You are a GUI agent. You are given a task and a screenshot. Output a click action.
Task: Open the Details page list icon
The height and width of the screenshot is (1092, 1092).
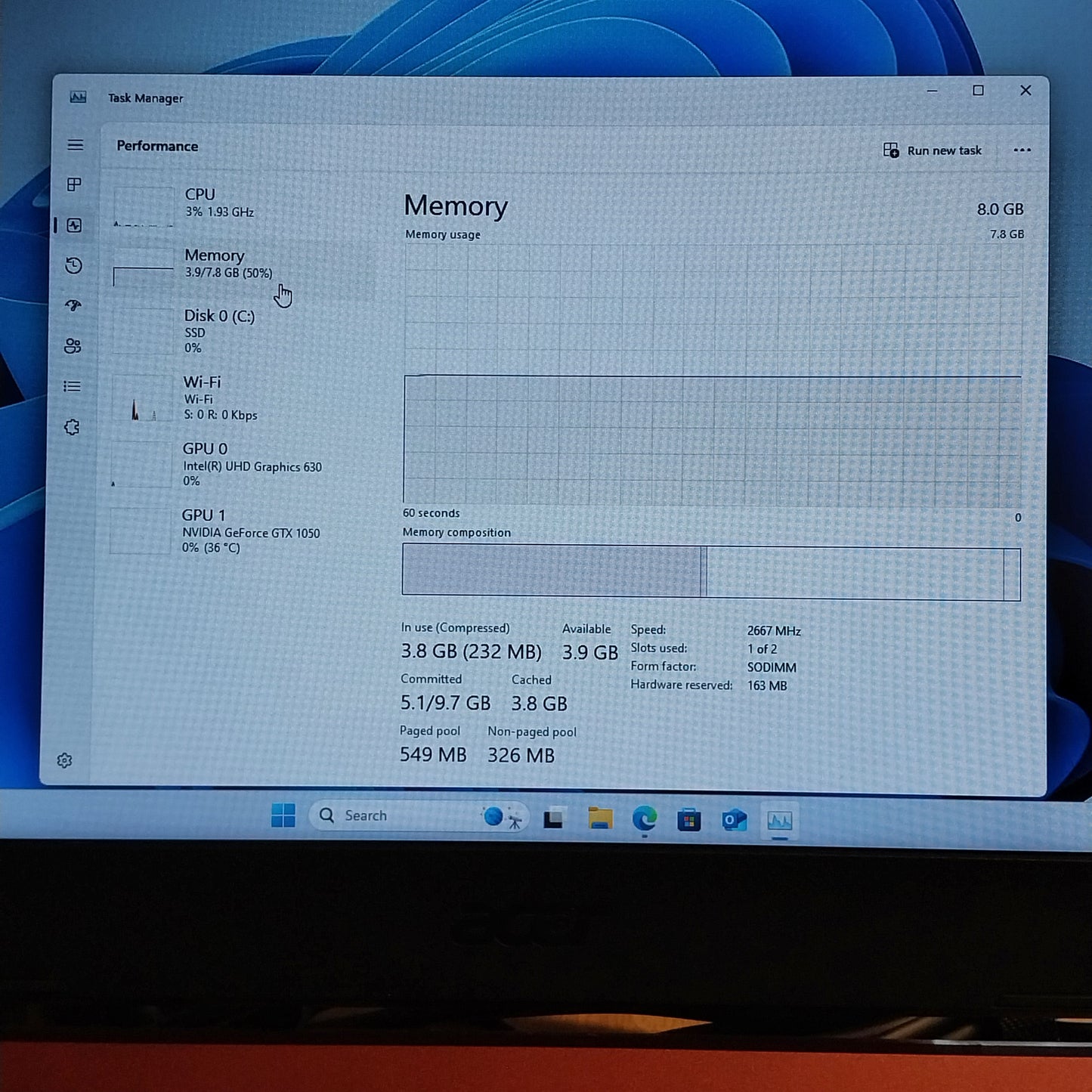click(72, 386)
